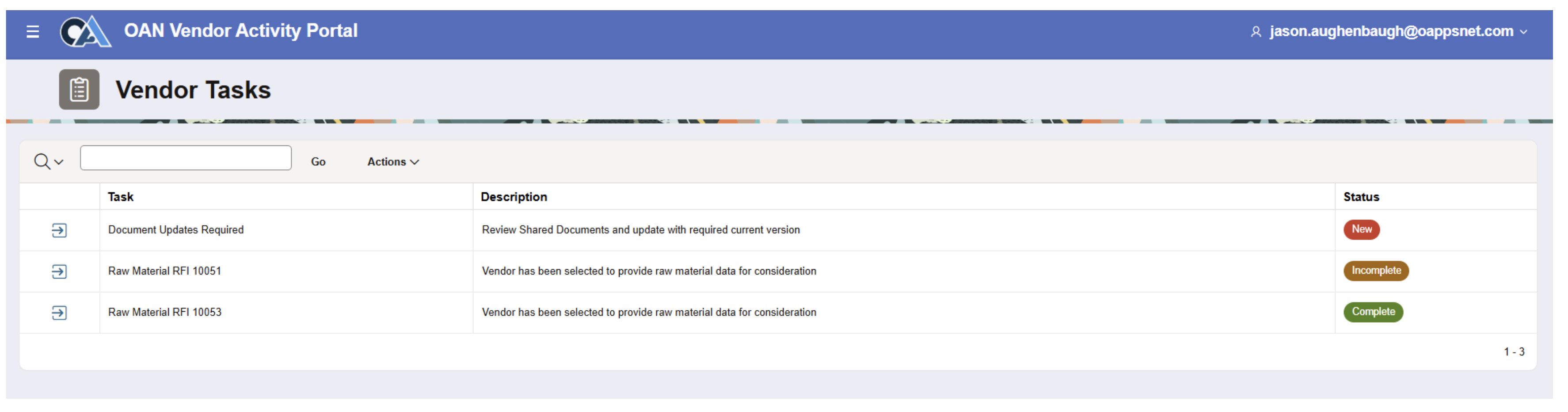This screenshot has width=1568, height=412.
Task: Click the Vendor Tasks clipboard icon
Action: (79, 90)
